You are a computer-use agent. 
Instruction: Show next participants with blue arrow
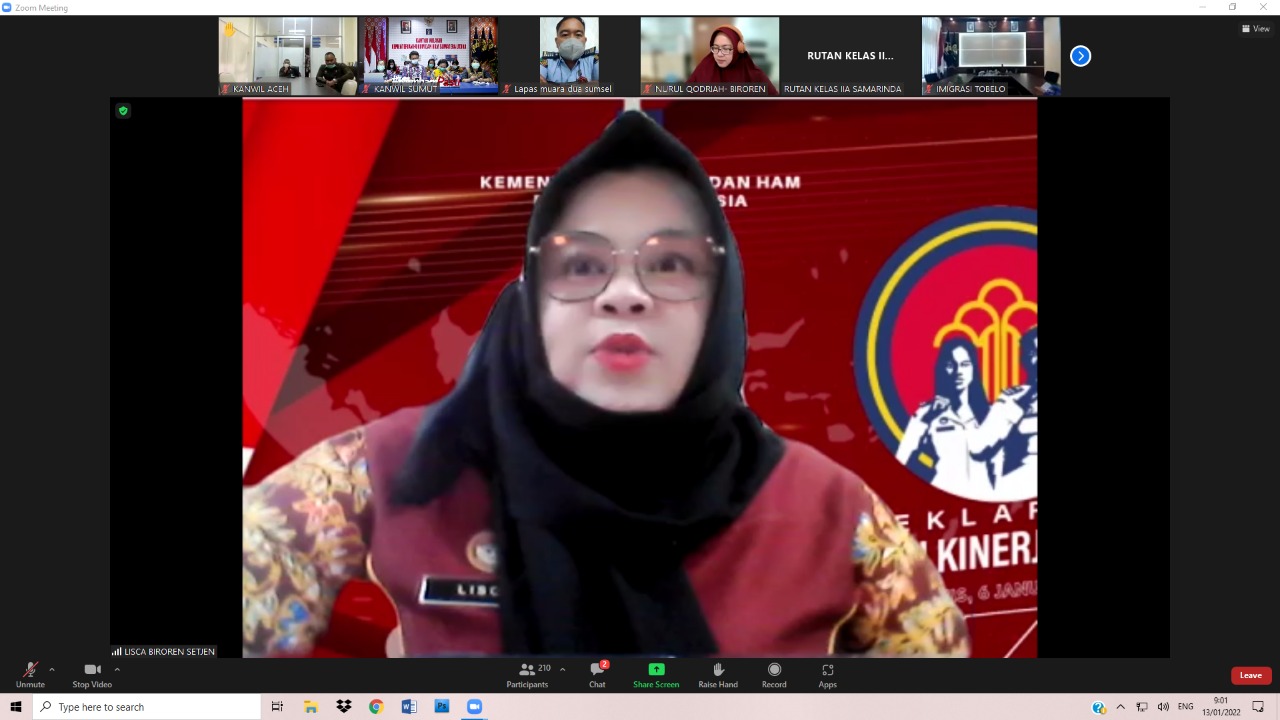coord(1080,56)
